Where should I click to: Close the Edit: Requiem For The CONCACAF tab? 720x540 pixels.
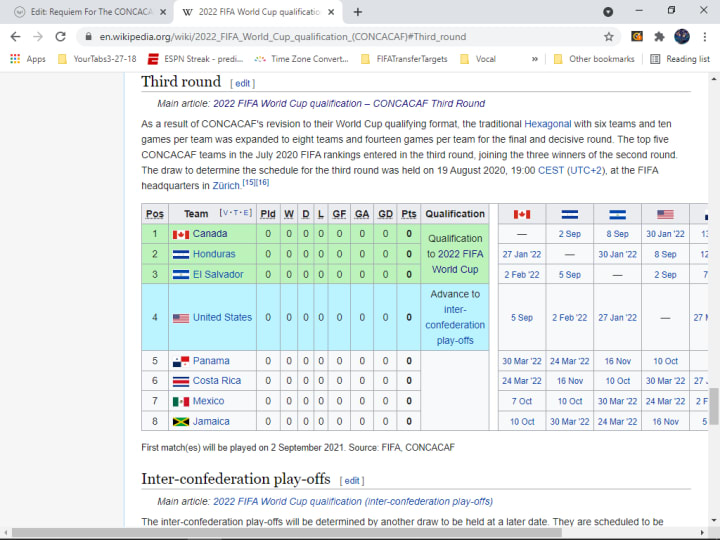(163, 12)
